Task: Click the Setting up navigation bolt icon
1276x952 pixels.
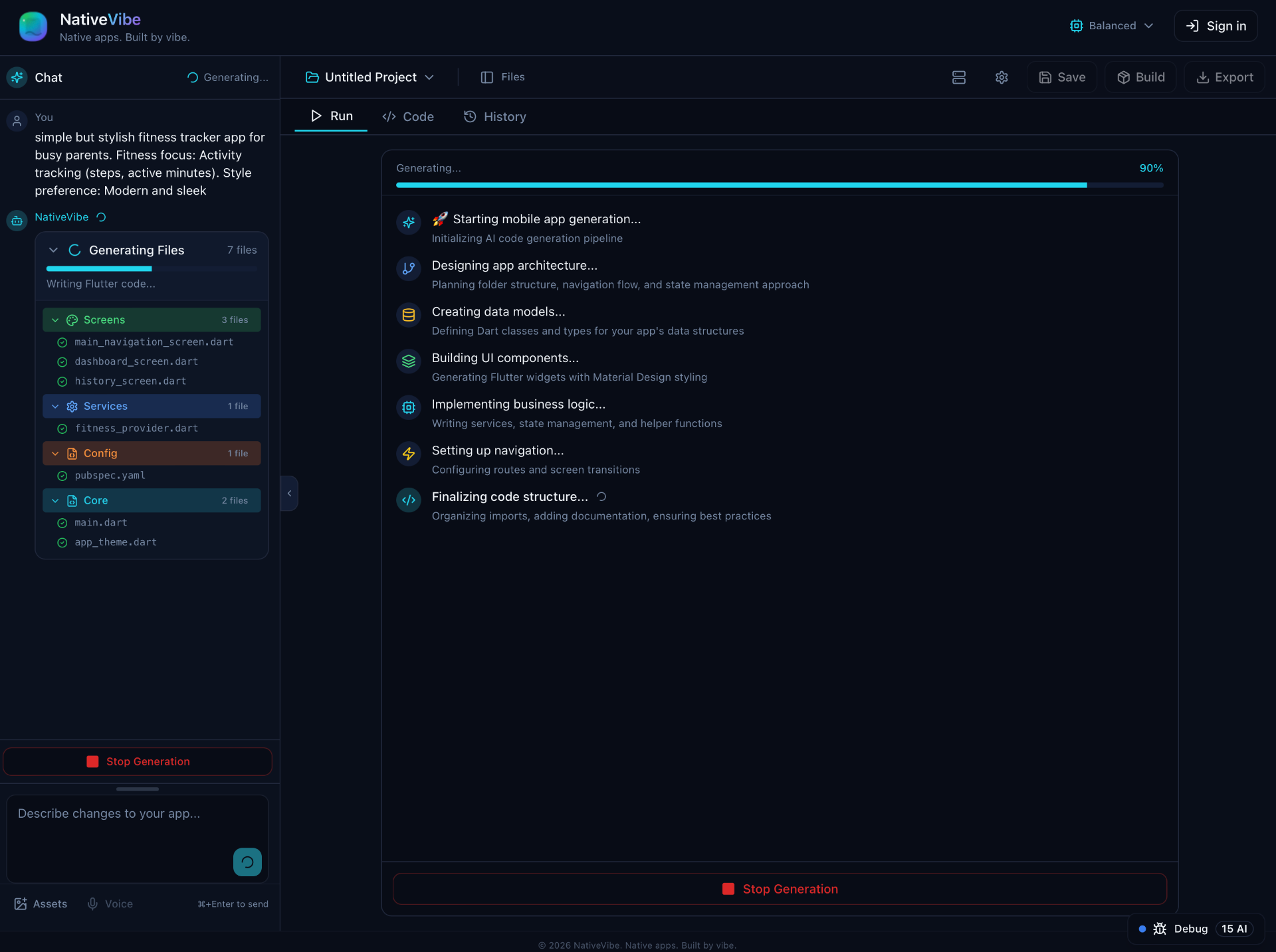Action: click(409, 454)
